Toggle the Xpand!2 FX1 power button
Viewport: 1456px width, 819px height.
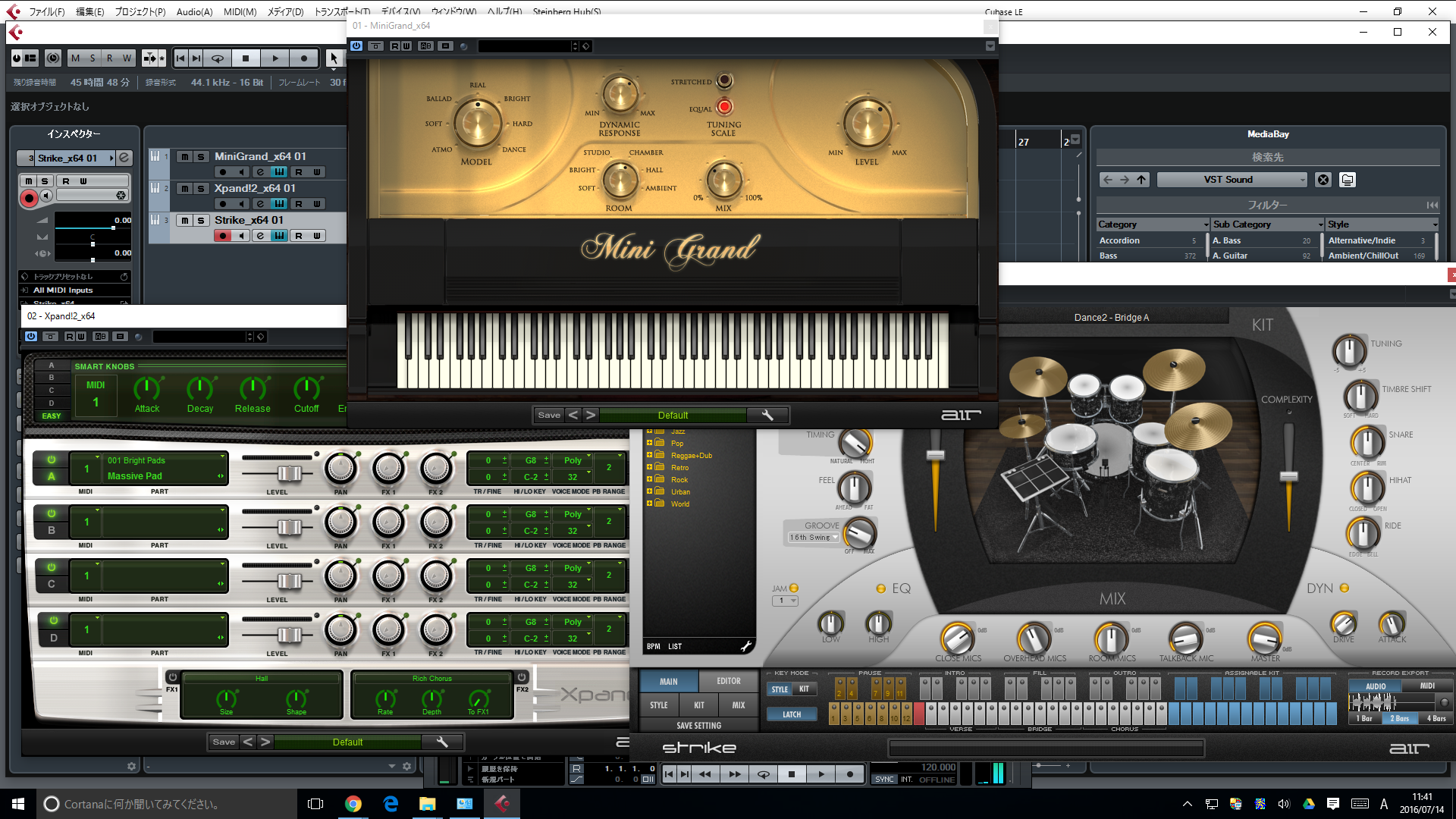(x=173, y=677)
